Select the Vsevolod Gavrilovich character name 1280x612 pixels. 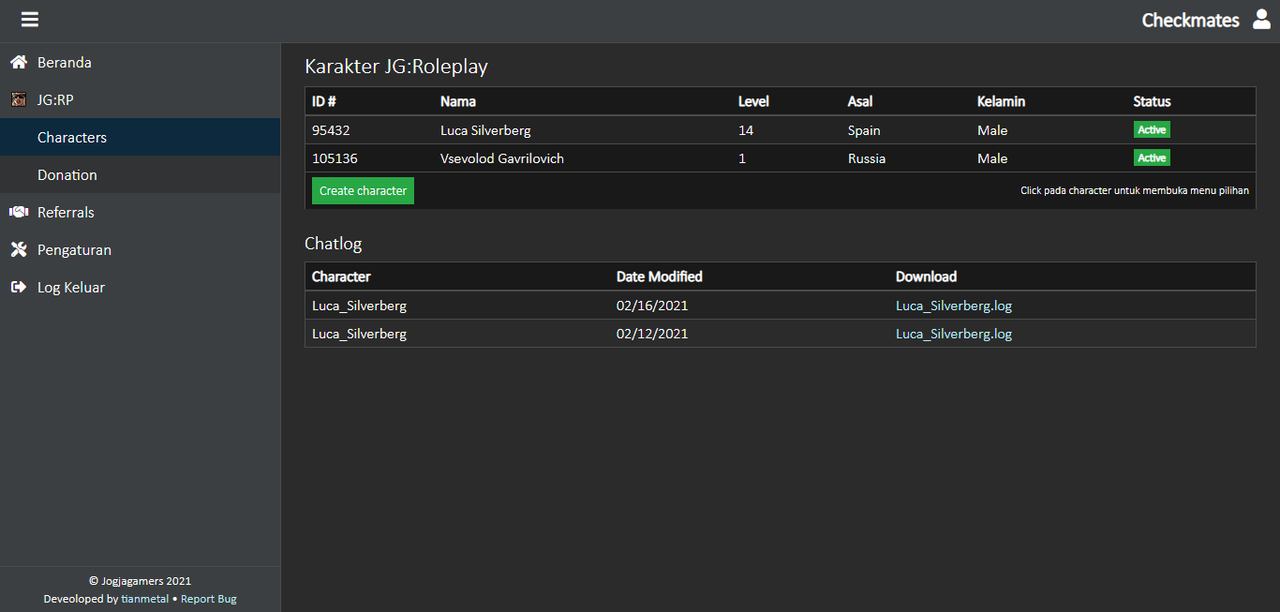pos(500,158)
